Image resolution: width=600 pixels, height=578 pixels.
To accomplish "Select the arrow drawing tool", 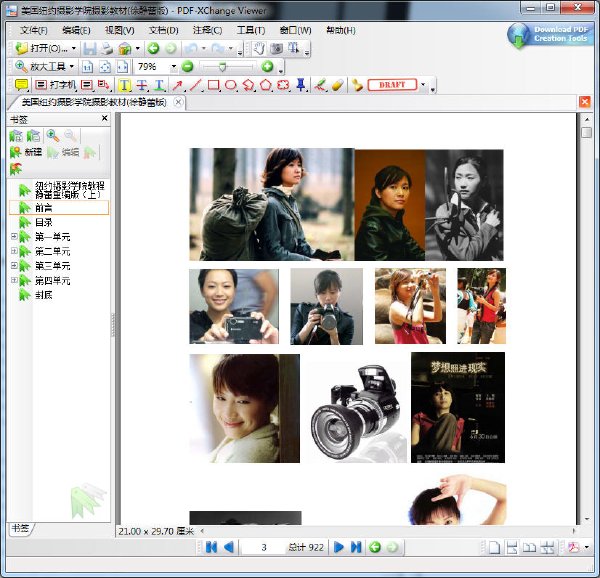I will [x=177, y=85].
